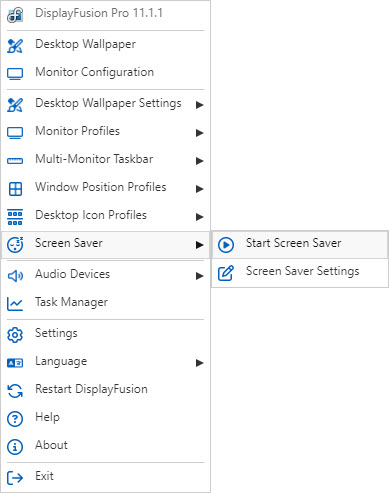Click the About info icon
389x493 pixels.
click(x=15, y=447)
